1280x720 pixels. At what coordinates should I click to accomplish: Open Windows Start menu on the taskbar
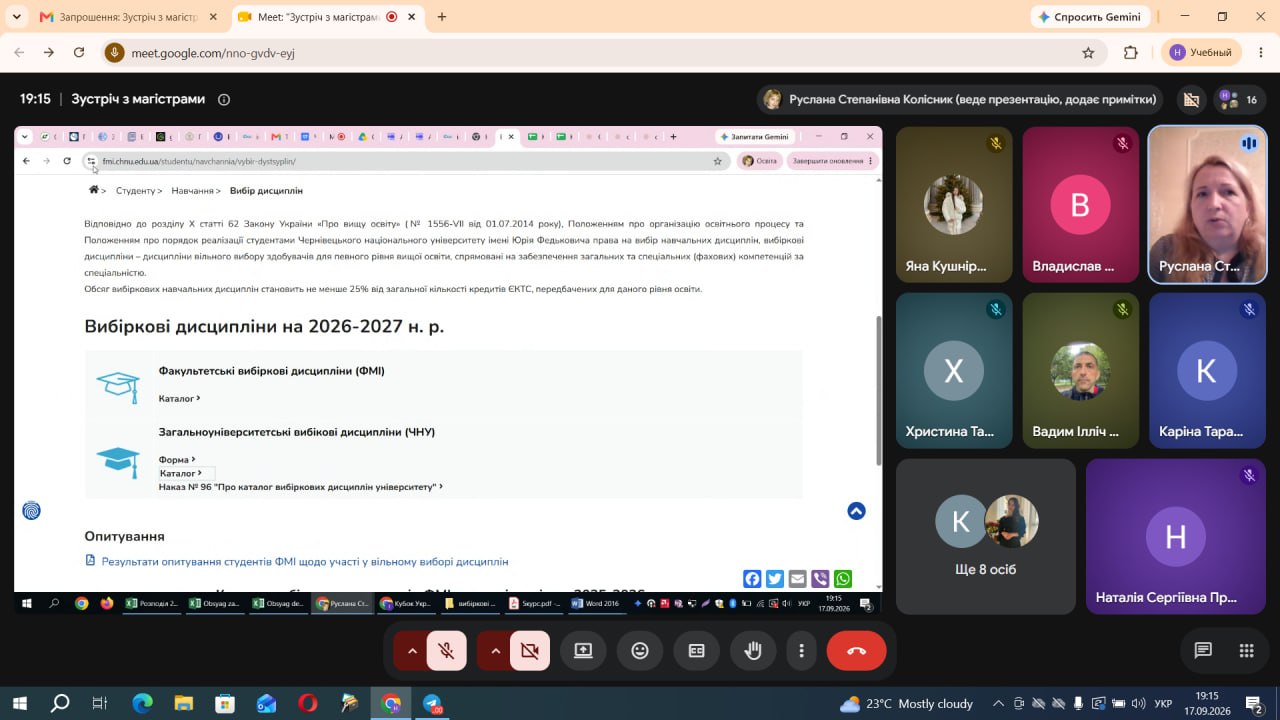[19, 704]
